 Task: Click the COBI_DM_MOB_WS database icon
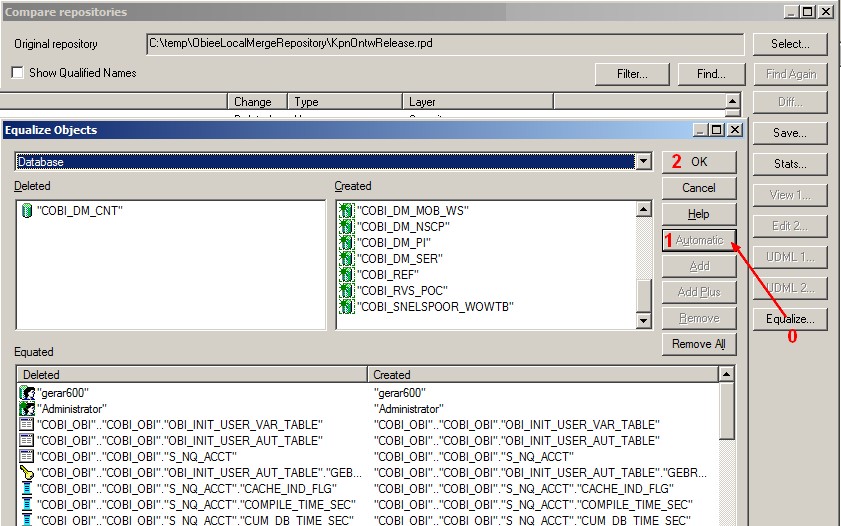[347, 211]
